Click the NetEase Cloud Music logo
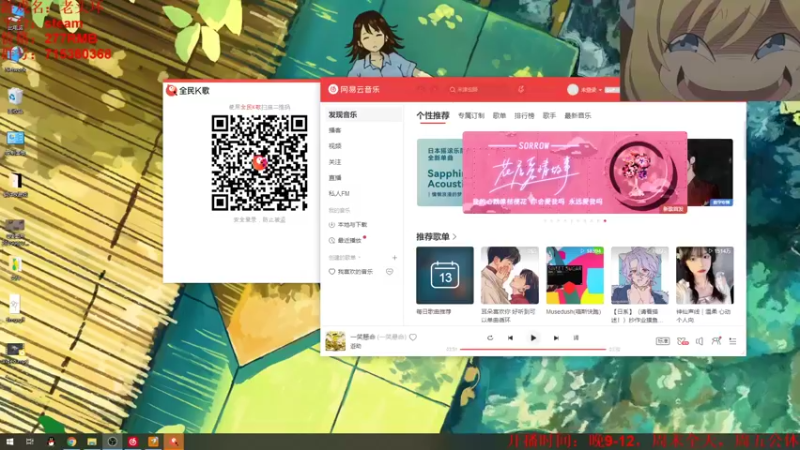 tap(354, 89)
